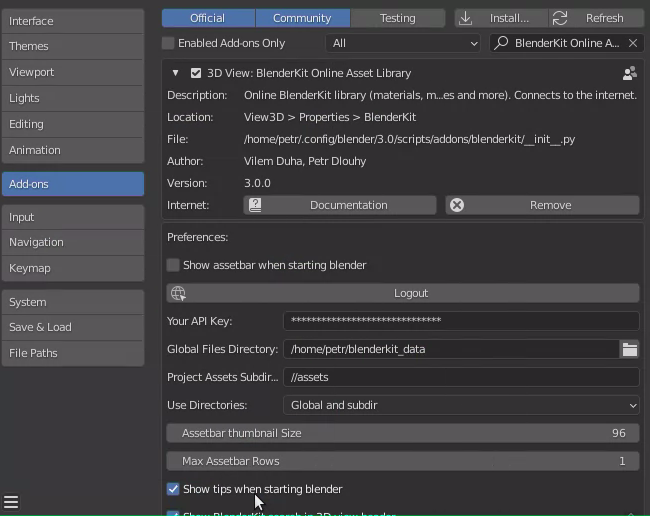
Task: Click the globe icon on Logout button
Action: [x=178, y=293]
